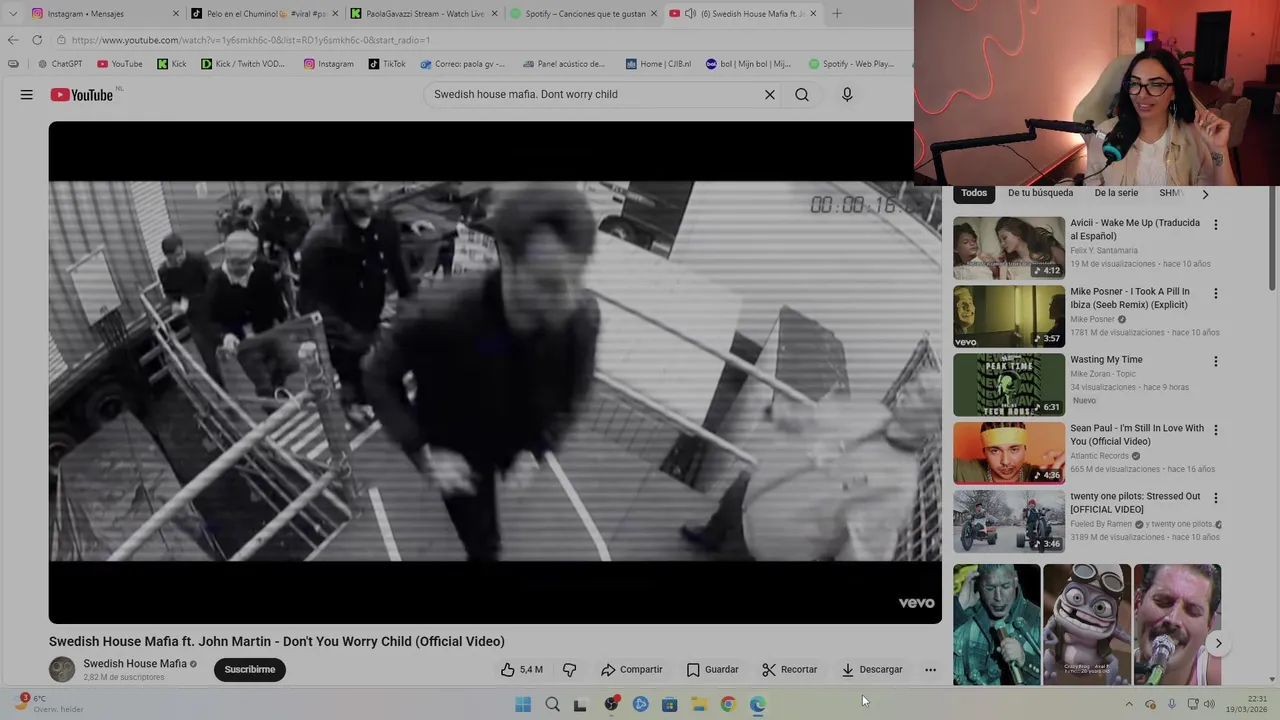The width and height of the screenshot is (1280, 720).
Task: Open options menu for Stressed Out video
Action: point(1216,498)
